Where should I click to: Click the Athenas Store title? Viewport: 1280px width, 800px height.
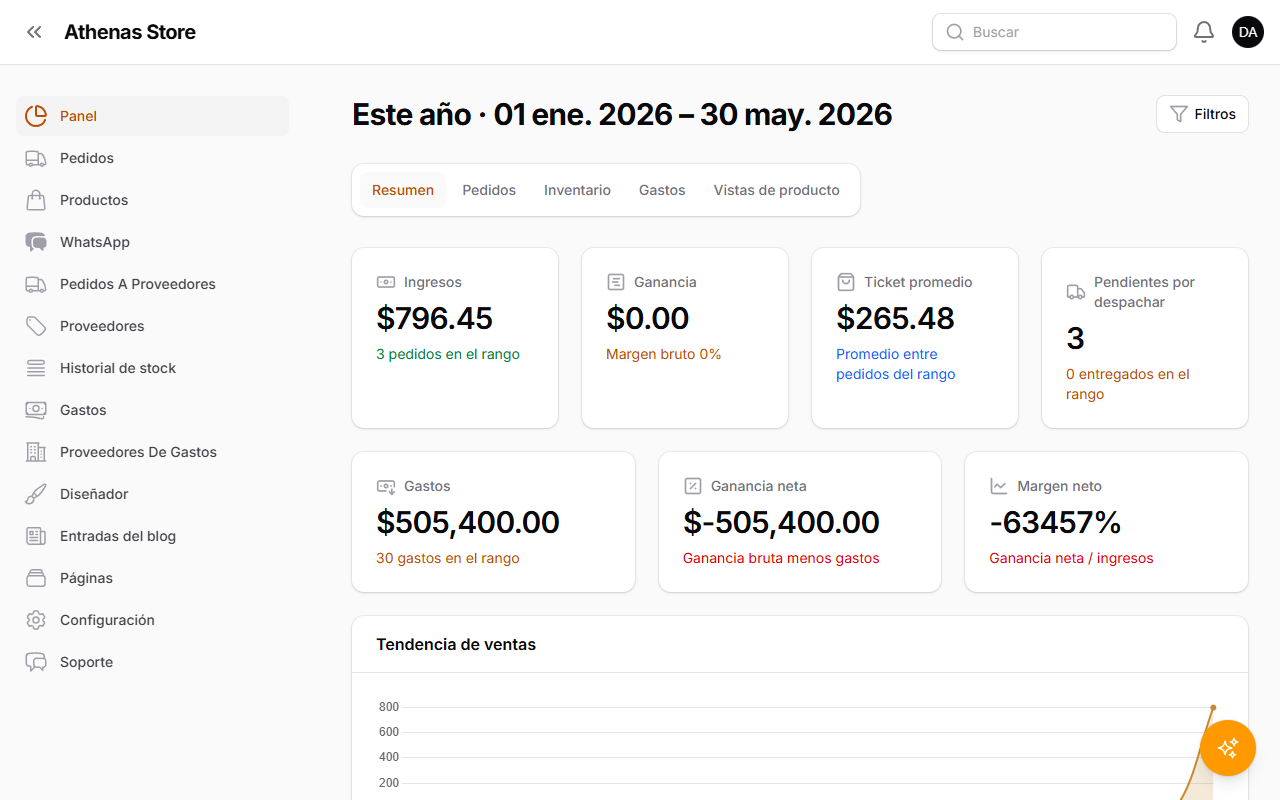[130, 32]
